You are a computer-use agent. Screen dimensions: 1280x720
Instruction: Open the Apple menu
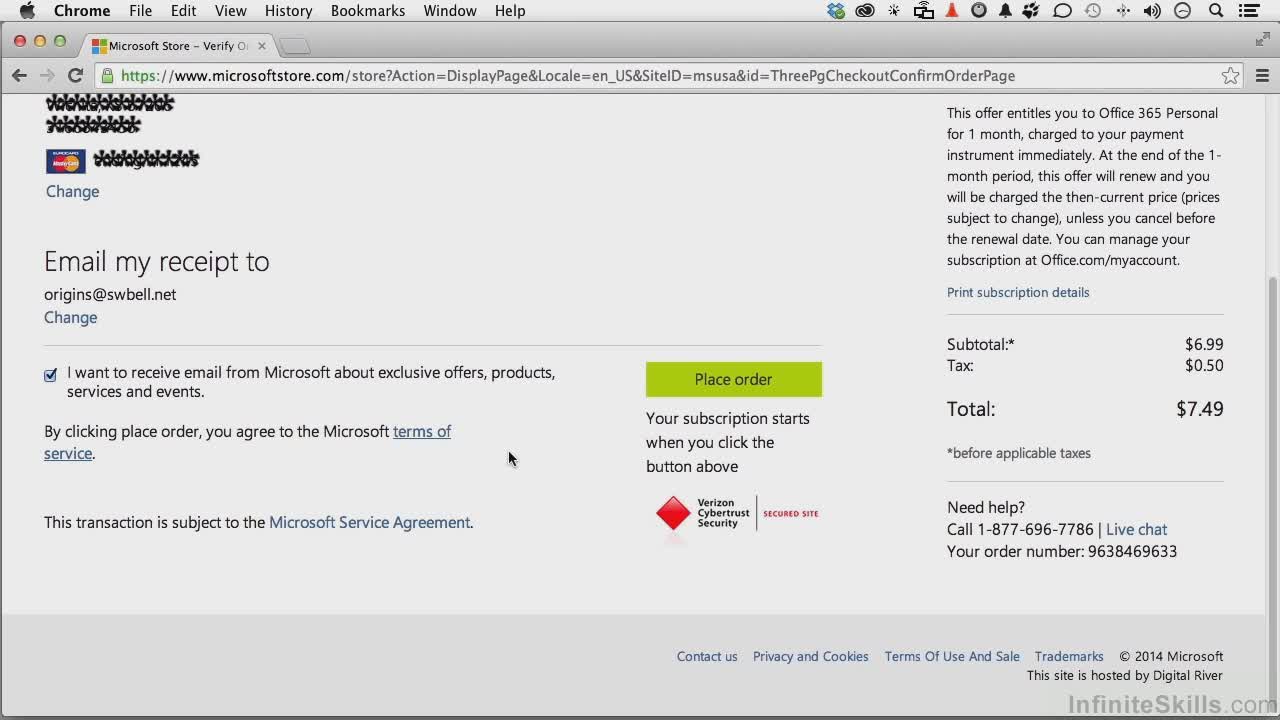[27, 11]
